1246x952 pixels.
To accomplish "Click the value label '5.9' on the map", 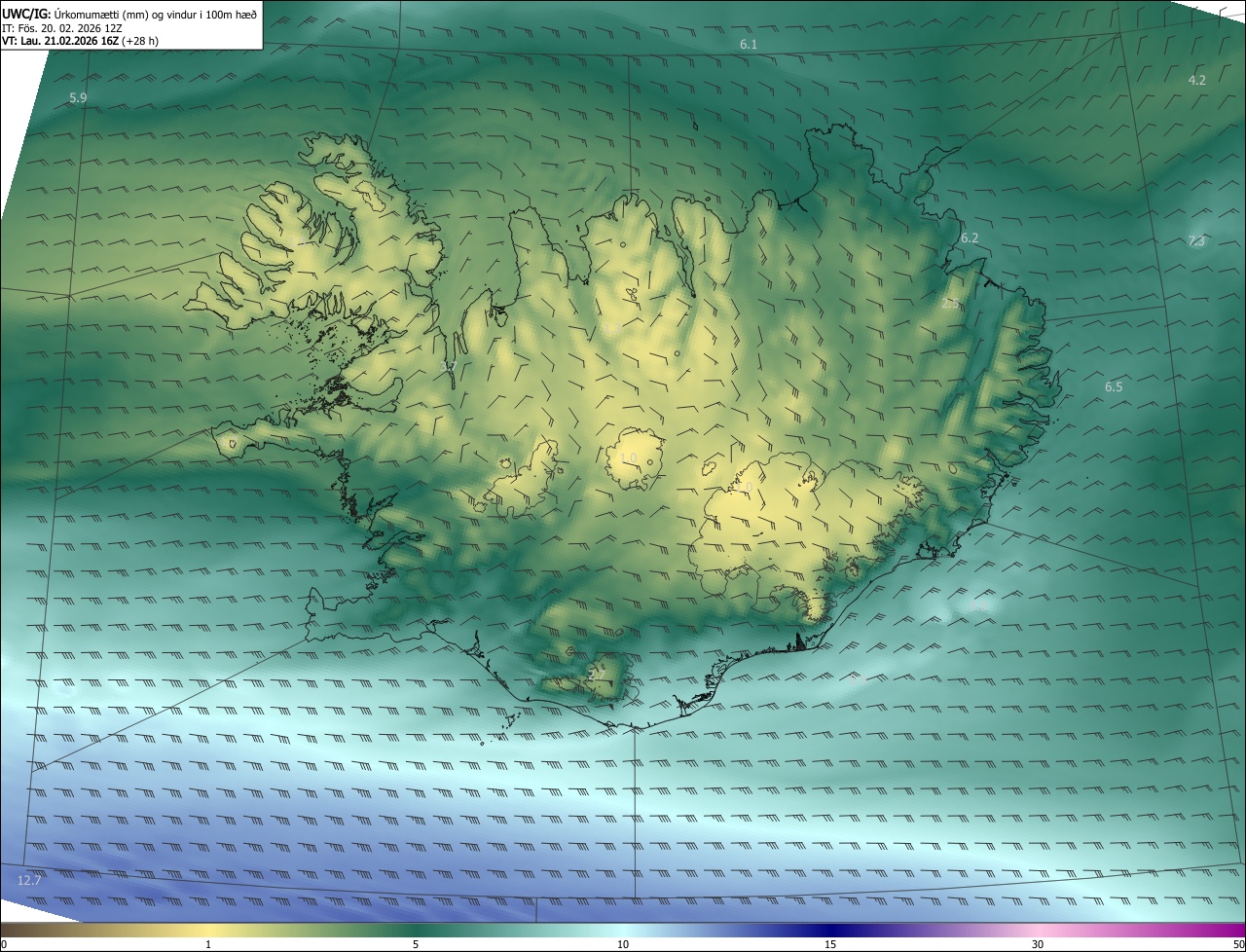I will [79, 98].
